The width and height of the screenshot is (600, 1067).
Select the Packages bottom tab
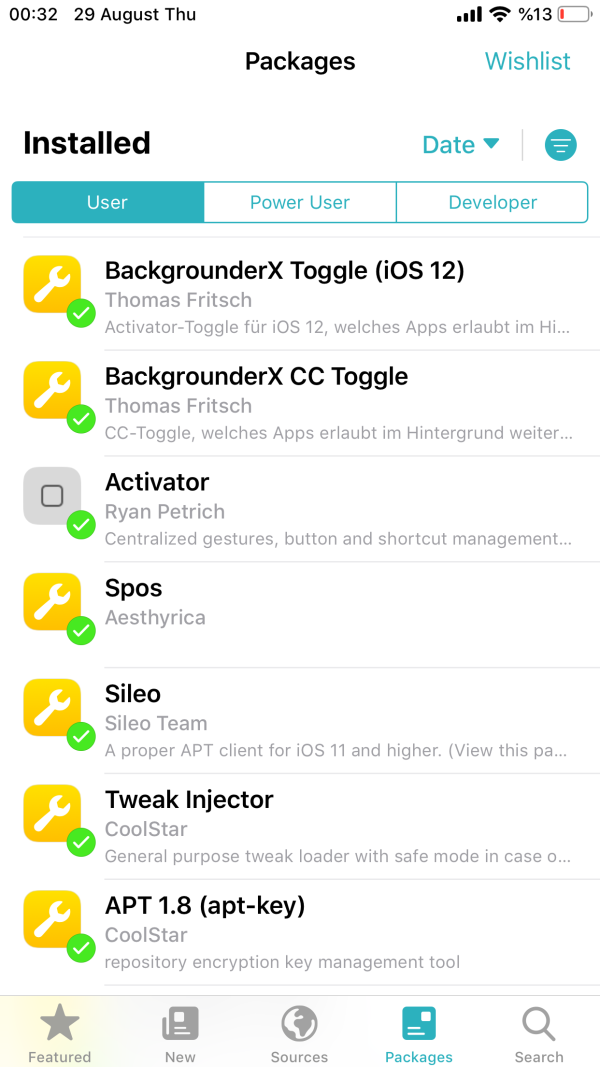pos(419,1034)
